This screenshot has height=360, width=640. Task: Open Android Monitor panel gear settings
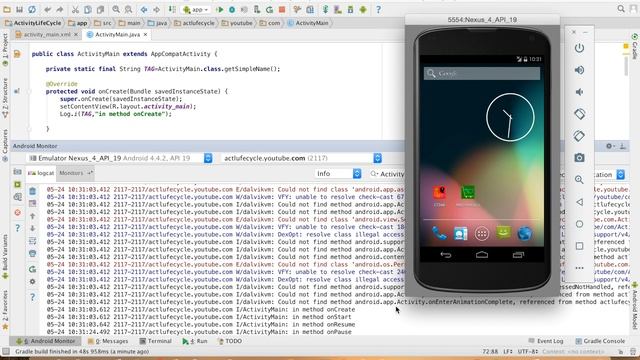(x=609, y=146)
